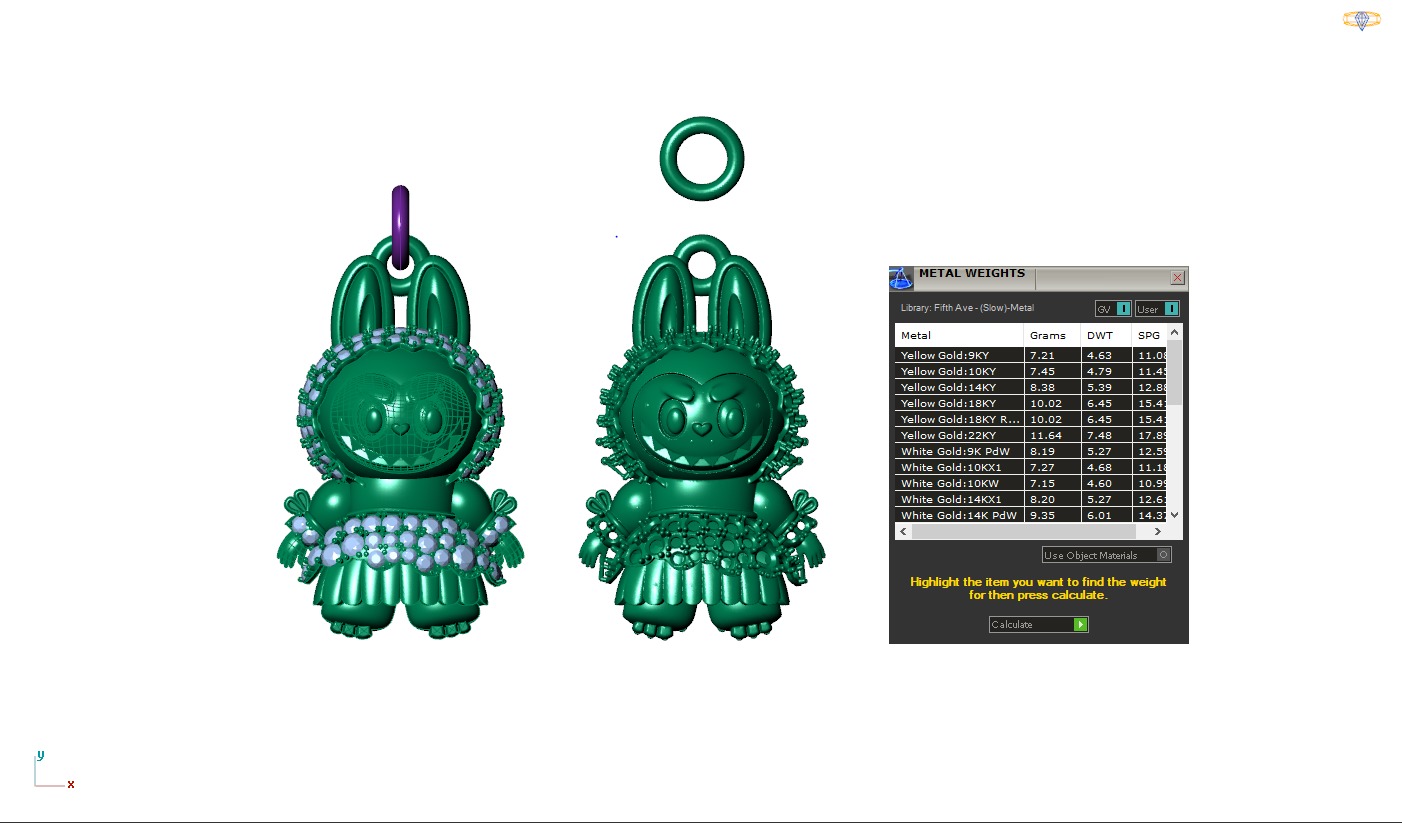Image resolution: width=1402 pixels, height=823 pixels.
Task: Sort by the Grams column header
Action: tap(1052, 336)
